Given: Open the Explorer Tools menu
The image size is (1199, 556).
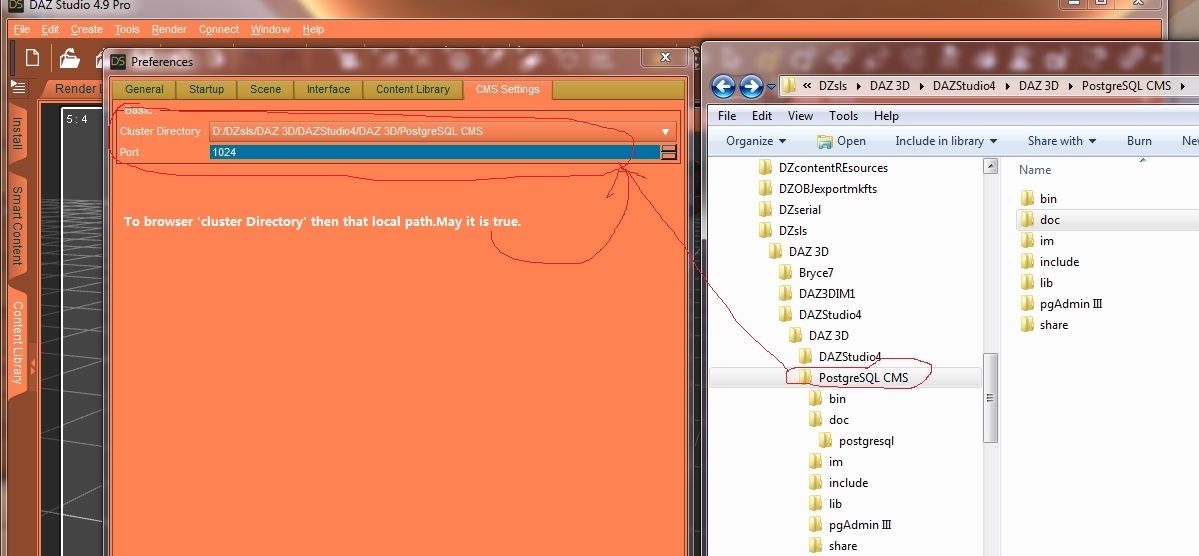Looking at the screenshot, I should (843, 115).
